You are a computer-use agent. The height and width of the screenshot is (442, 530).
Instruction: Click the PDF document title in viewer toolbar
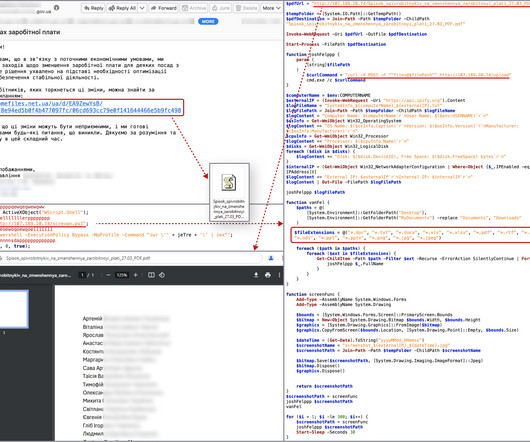pos(35,275)
